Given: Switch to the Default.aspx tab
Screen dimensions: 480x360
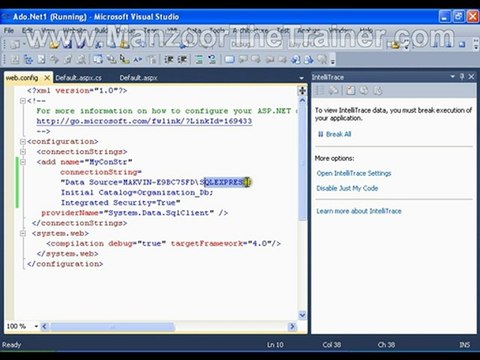Looking at the screenshot, I should [x=138, y=78].
